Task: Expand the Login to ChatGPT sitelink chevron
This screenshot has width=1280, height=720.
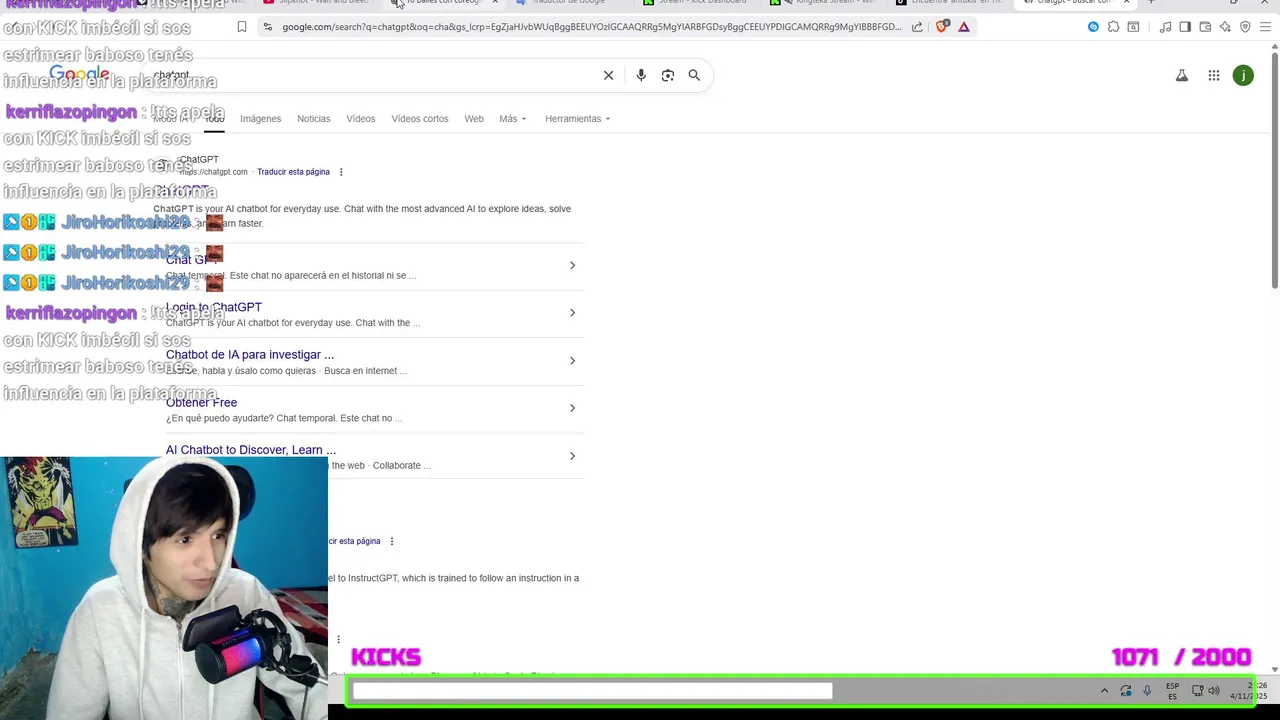Action: point(572,313)
